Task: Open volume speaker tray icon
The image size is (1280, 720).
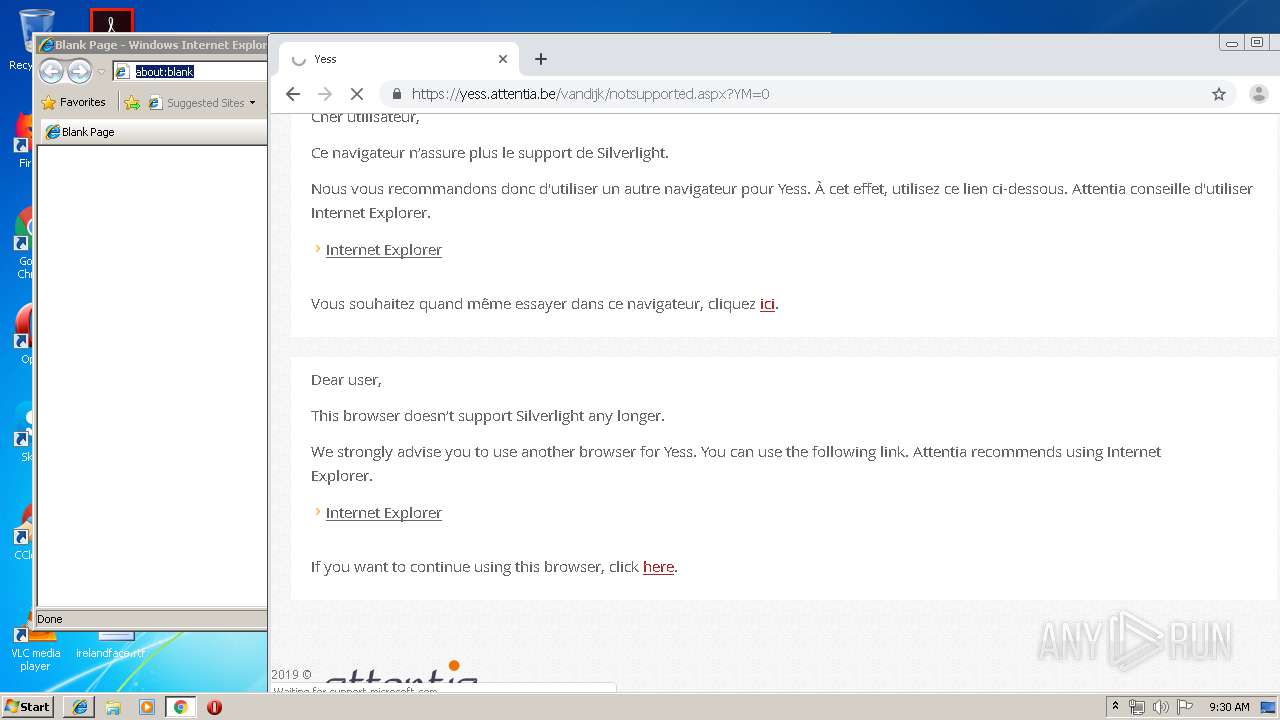Action: (1161, 707)
